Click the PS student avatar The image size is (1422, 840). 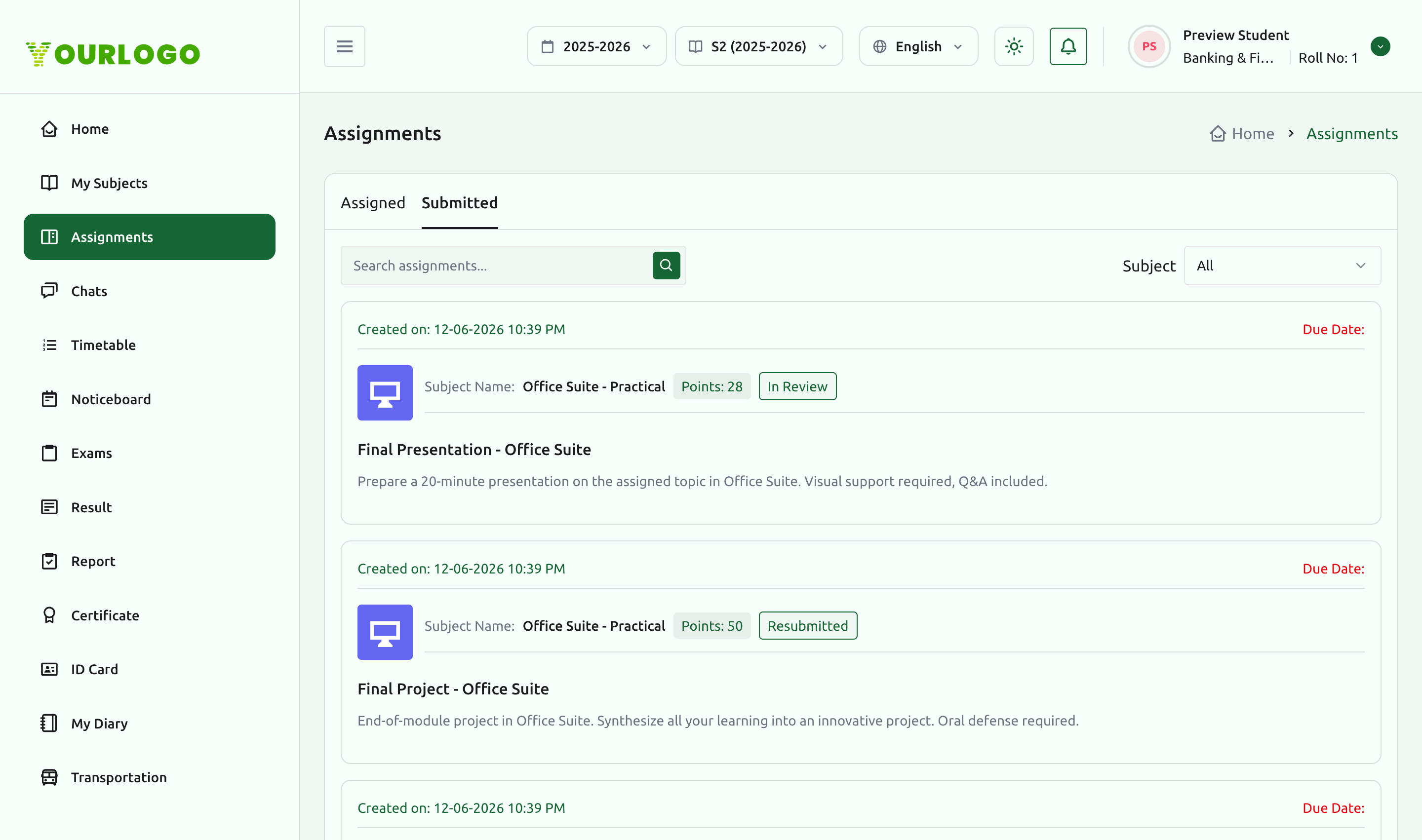1149,46
